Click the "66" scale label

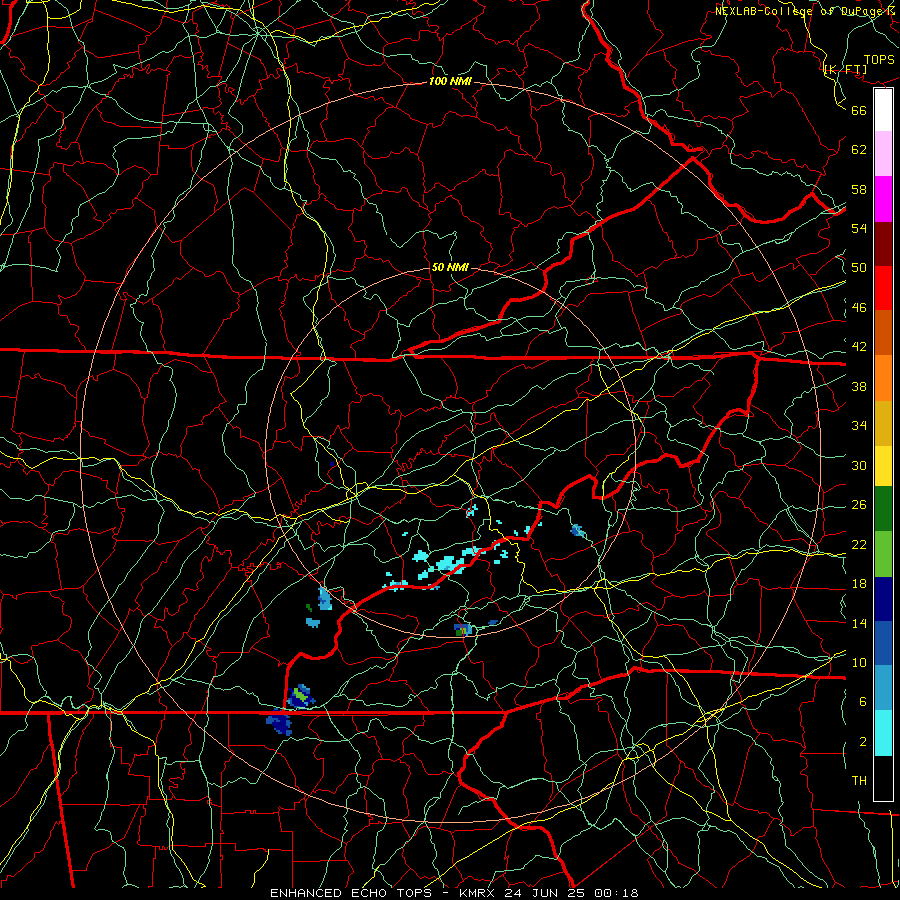tap(859, 110)
